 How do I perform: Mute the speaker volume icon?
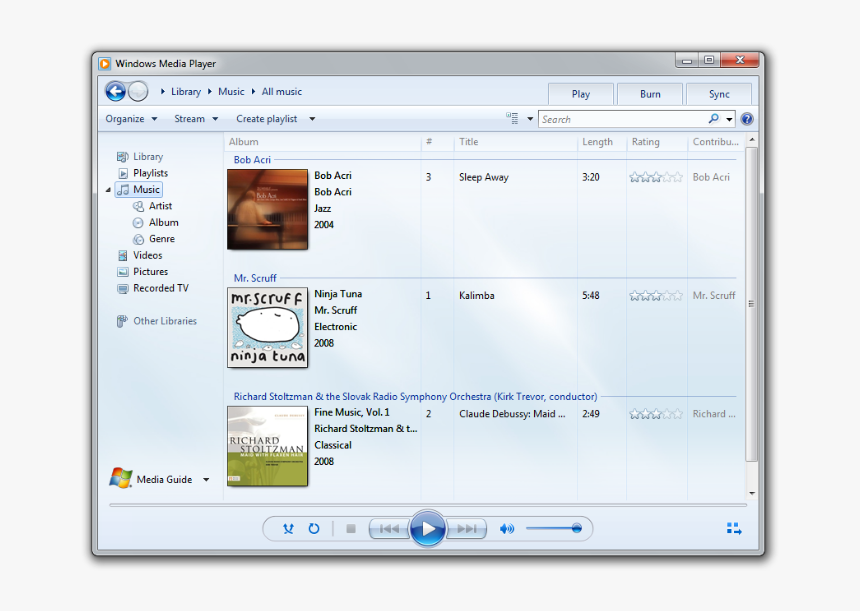coord(507,529)
